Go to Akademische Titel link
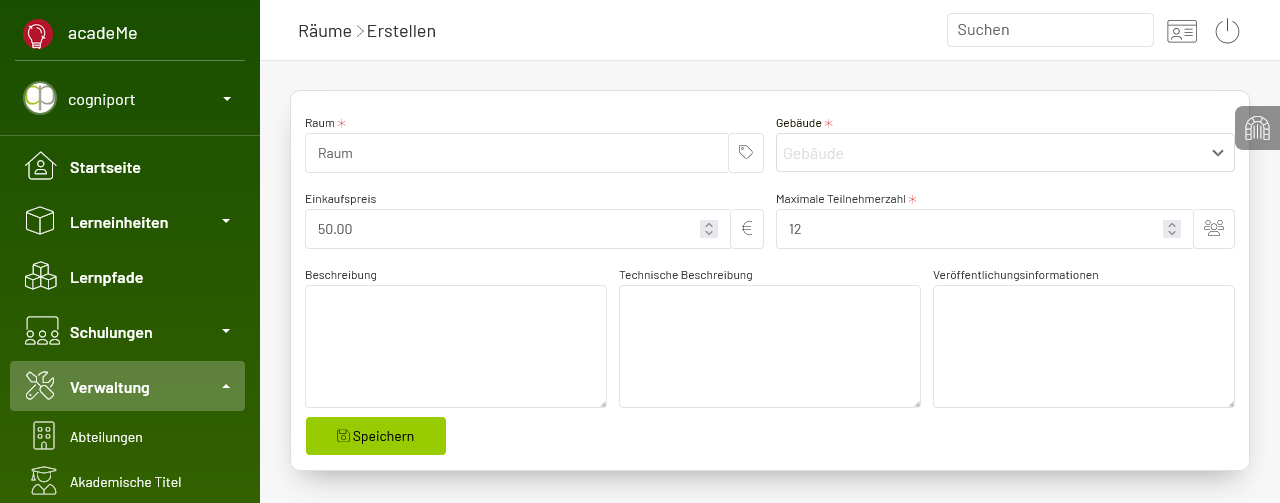1280x503 pixels. pos(125,482)
